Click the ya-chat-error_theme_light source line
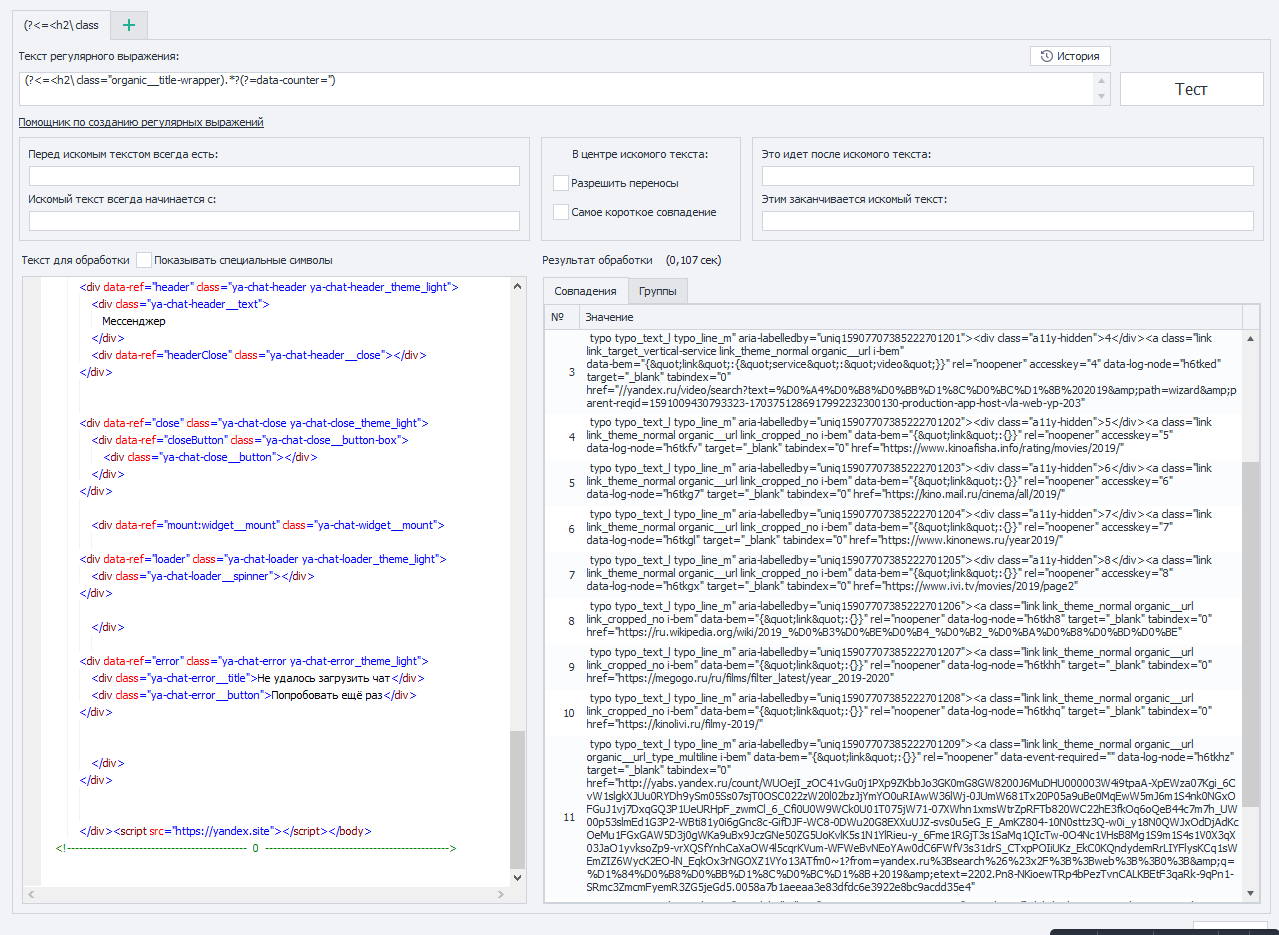Screen dimensions: 1279x935 pos(255,661)
